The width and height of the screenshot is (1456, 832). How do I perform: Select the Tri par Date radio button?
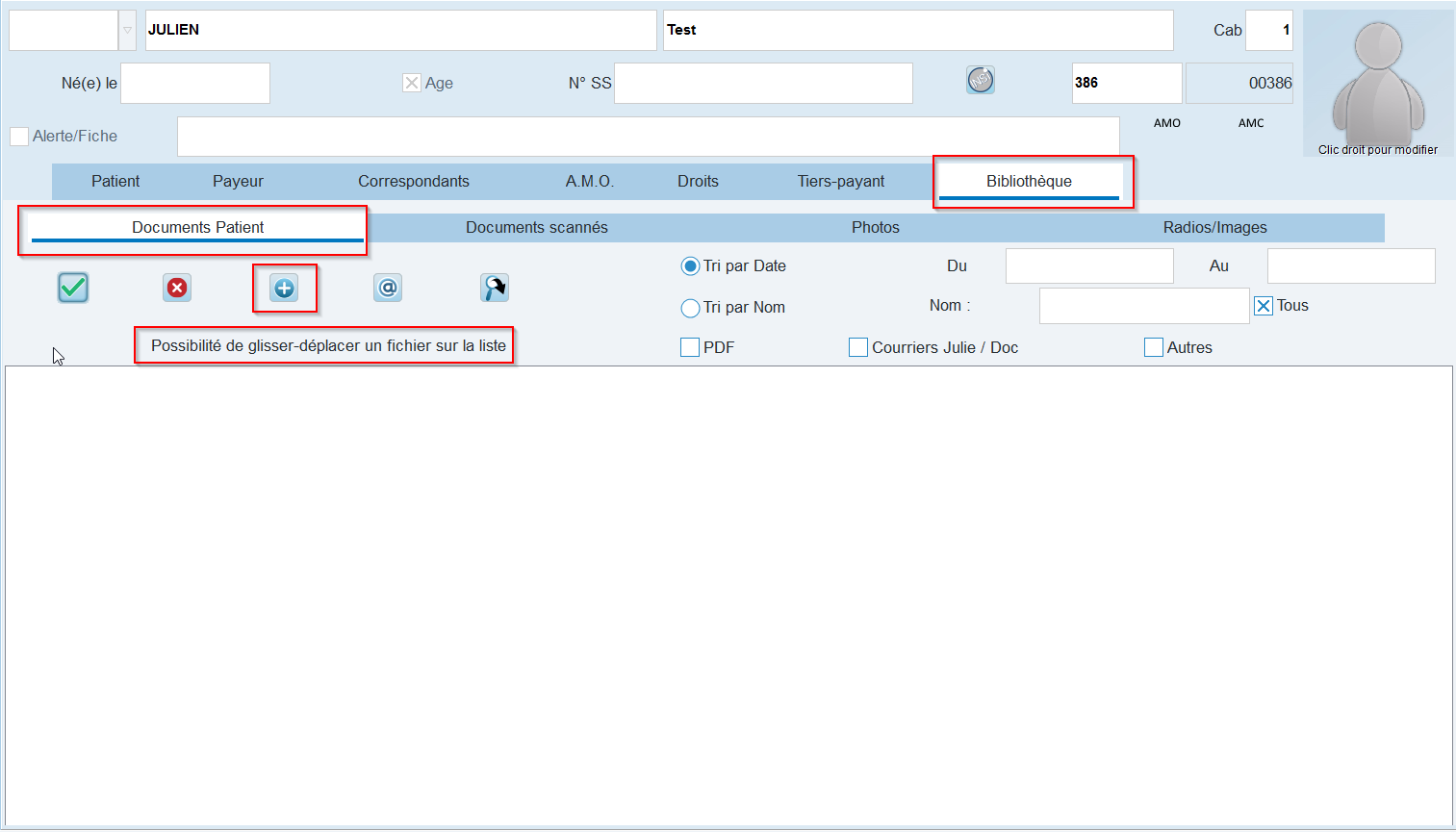pyautogui.click(x=690, y=266)
